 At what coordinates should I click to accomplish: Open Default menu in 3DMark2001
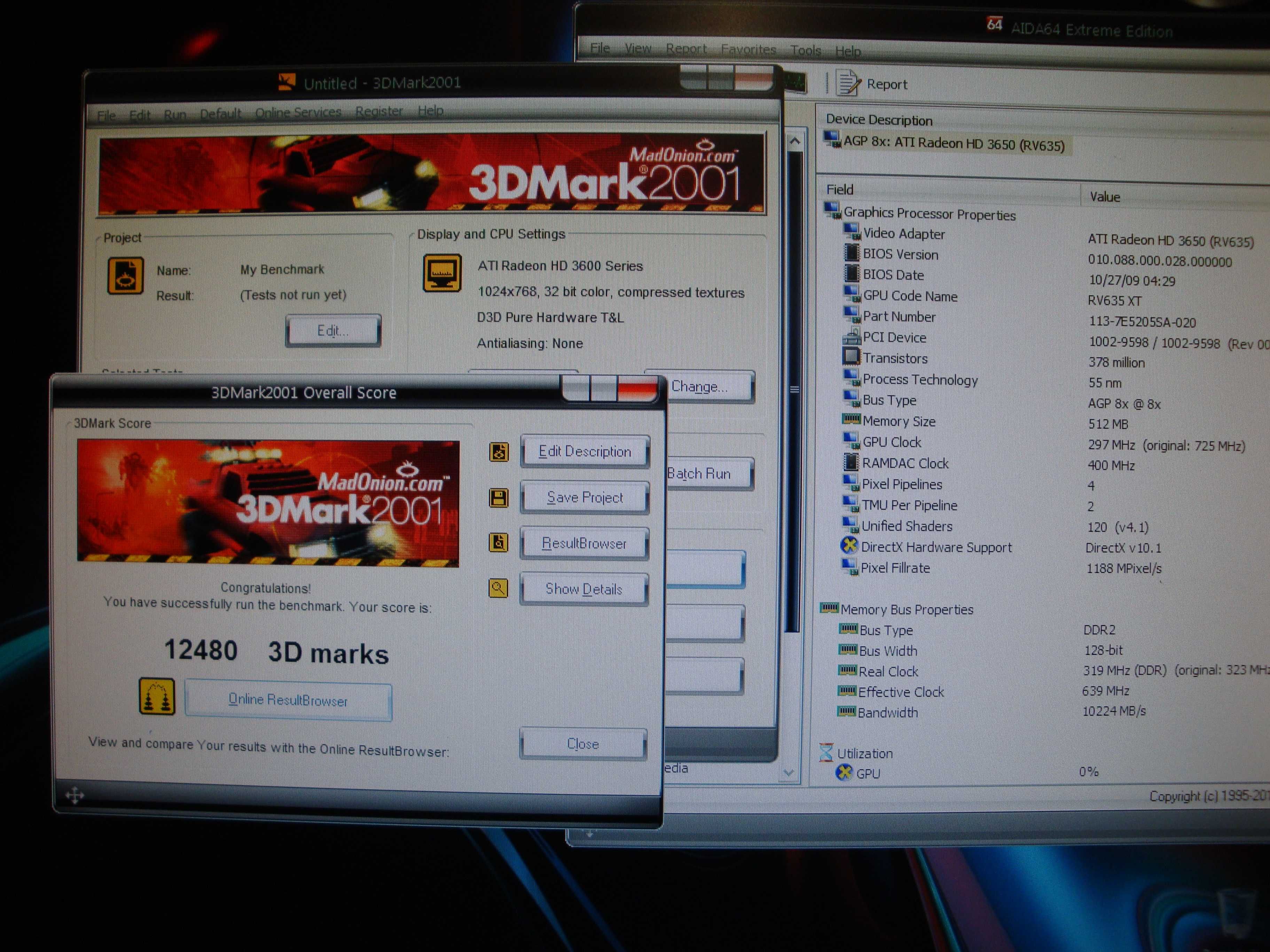(220, 114)
